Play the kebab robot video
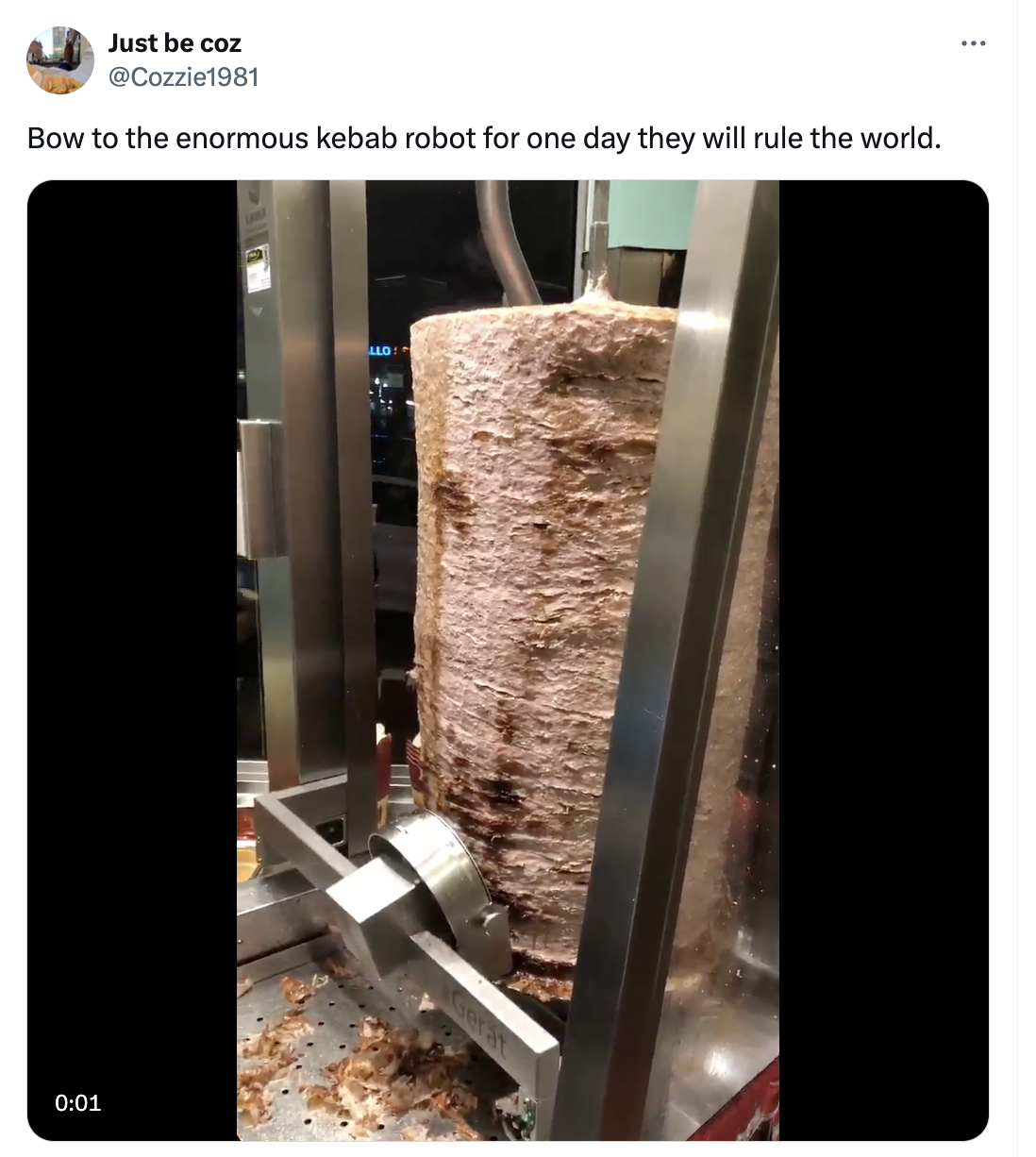1036x1157 pixels. click(x=508, y=661)
